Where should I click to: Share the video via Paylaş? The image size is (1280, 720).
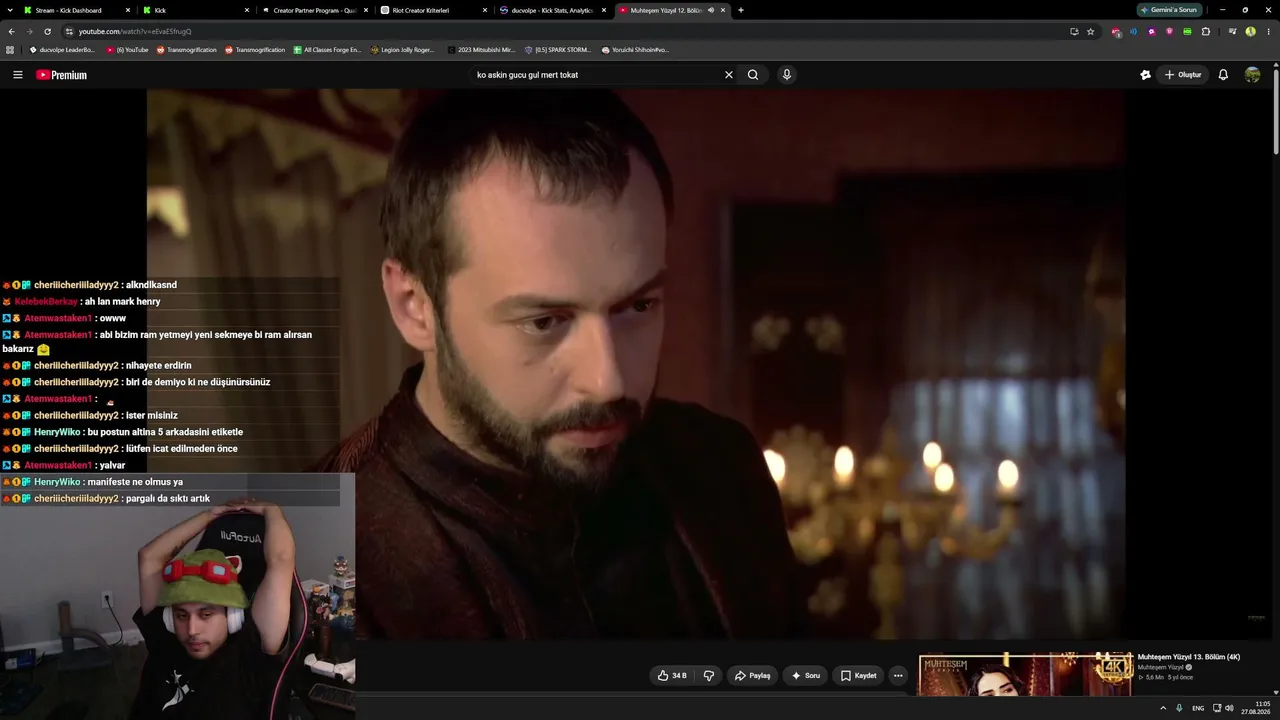[752, 676]
